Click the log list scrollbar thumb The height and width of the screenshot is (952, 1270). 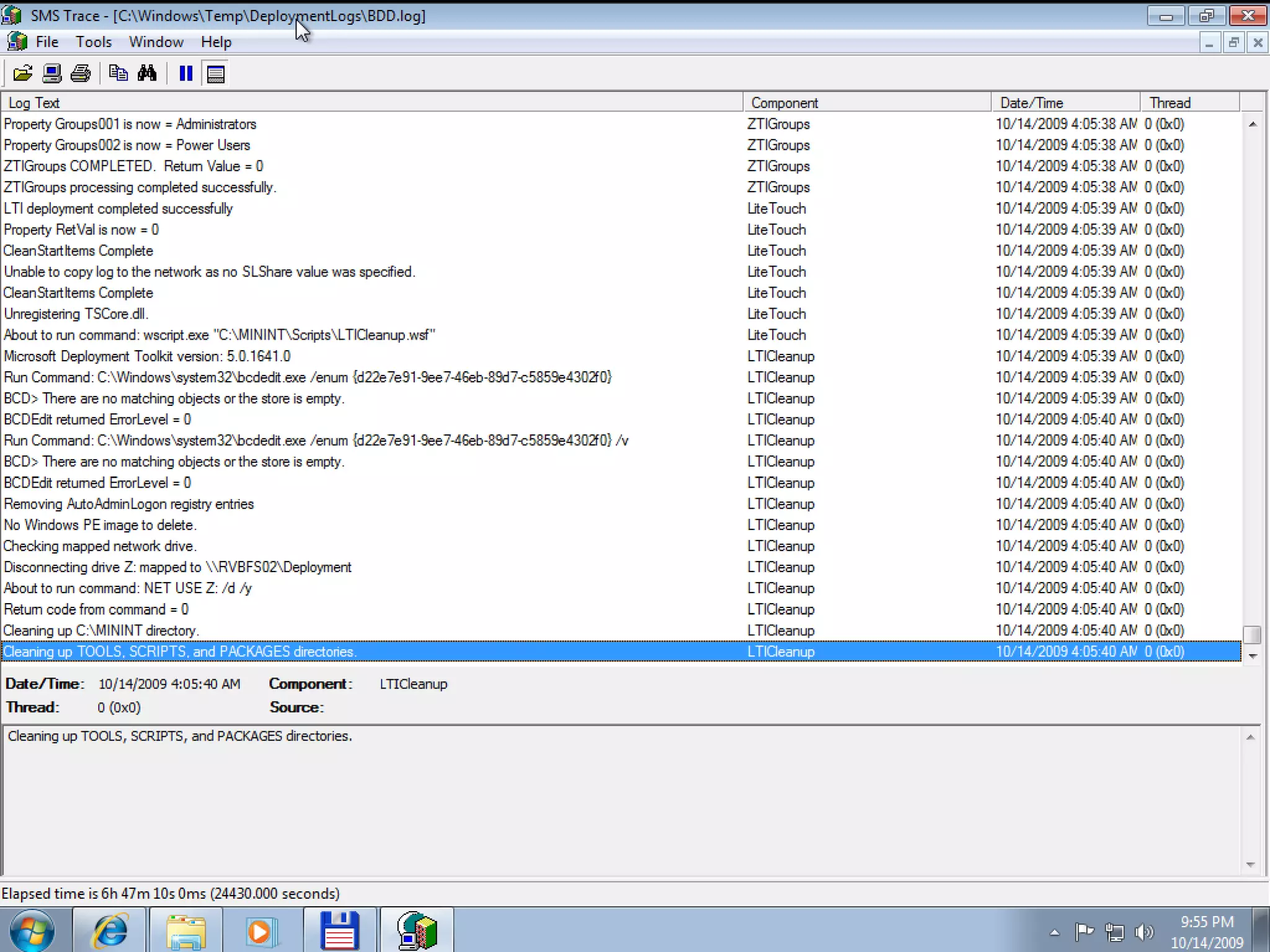click(1252, 635)
